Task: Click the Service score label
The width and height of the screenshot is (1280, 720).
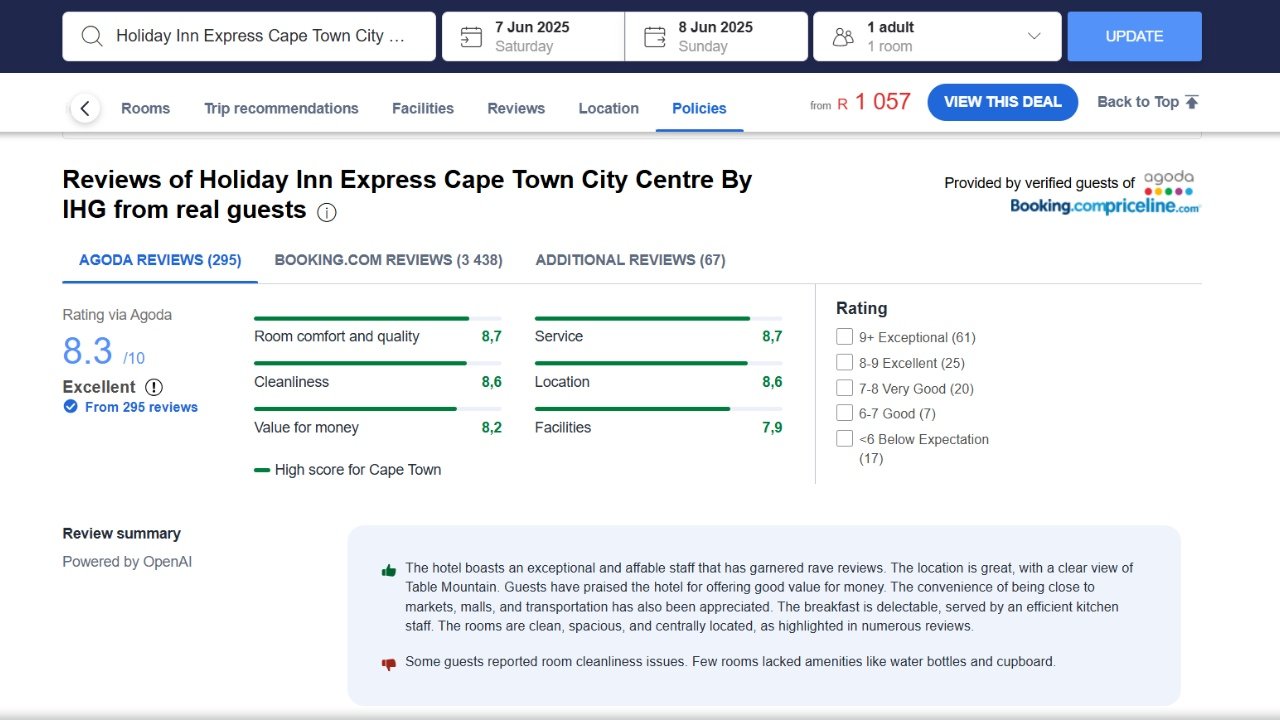Action: (559, 336)
